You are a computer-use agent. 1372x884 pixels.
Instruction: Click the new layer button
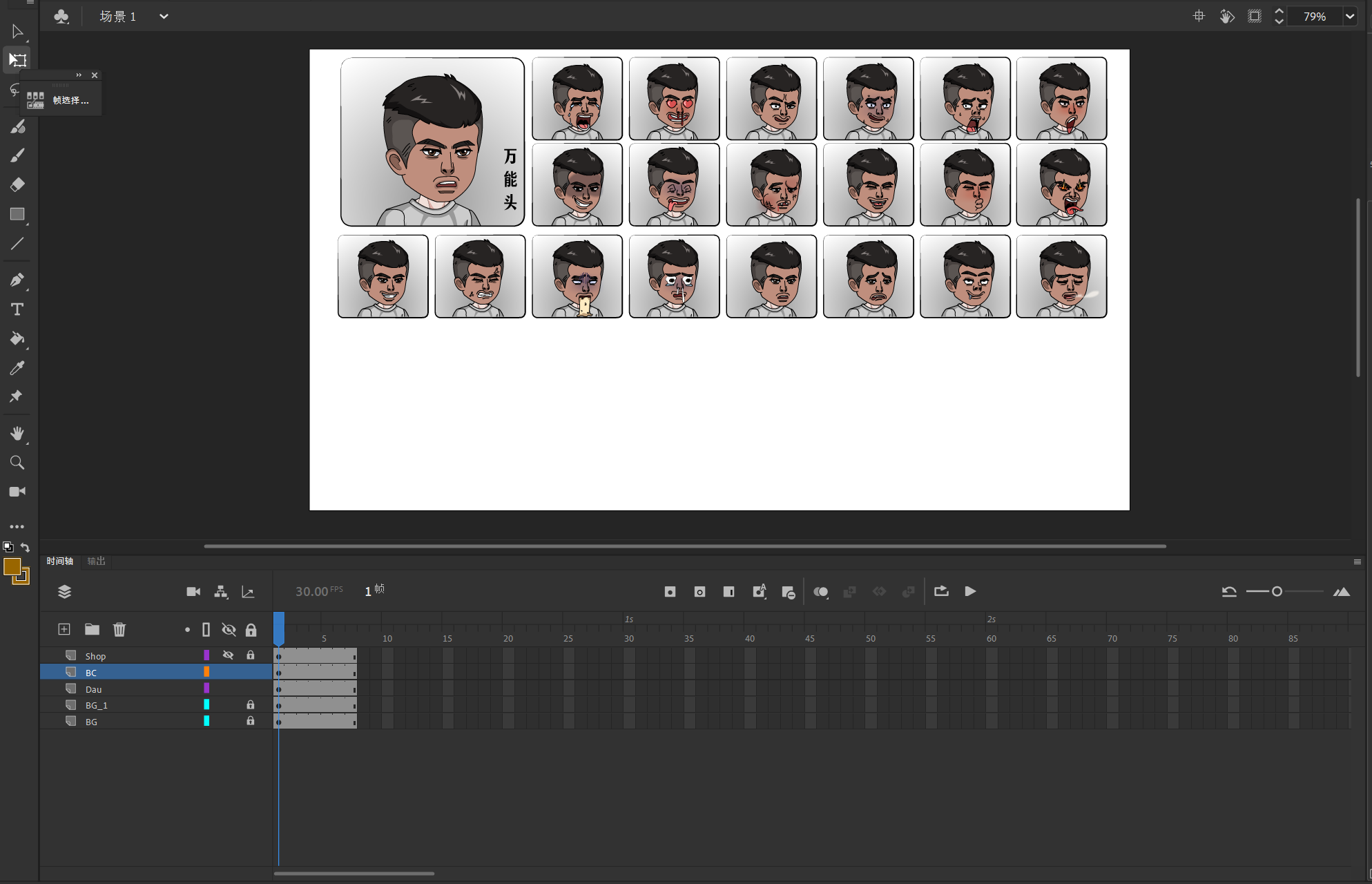tap(64, 629)
